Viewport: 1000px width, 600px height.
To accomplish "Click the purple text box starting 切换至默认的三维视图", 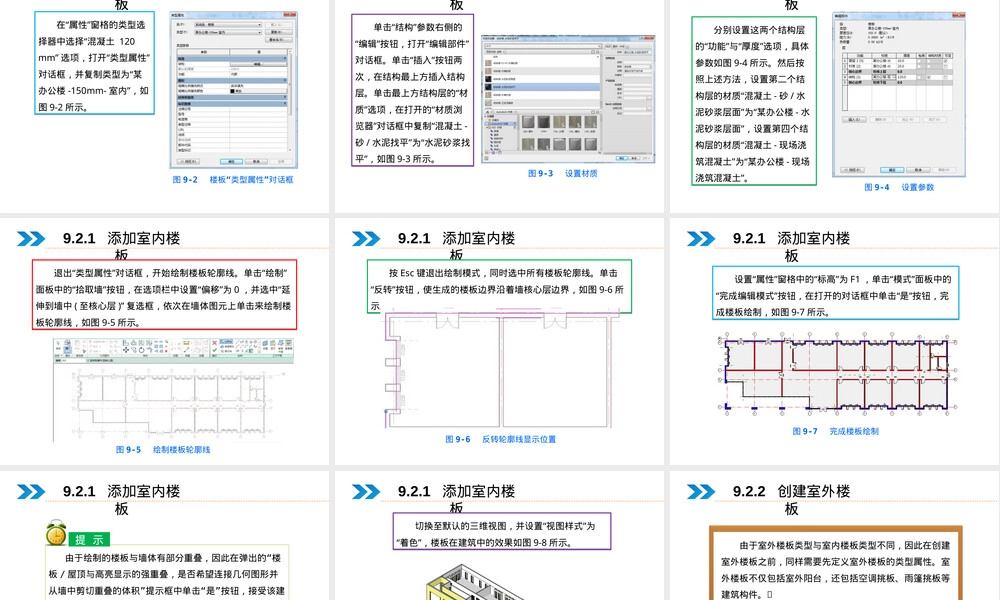I will [x=502, y=531].
